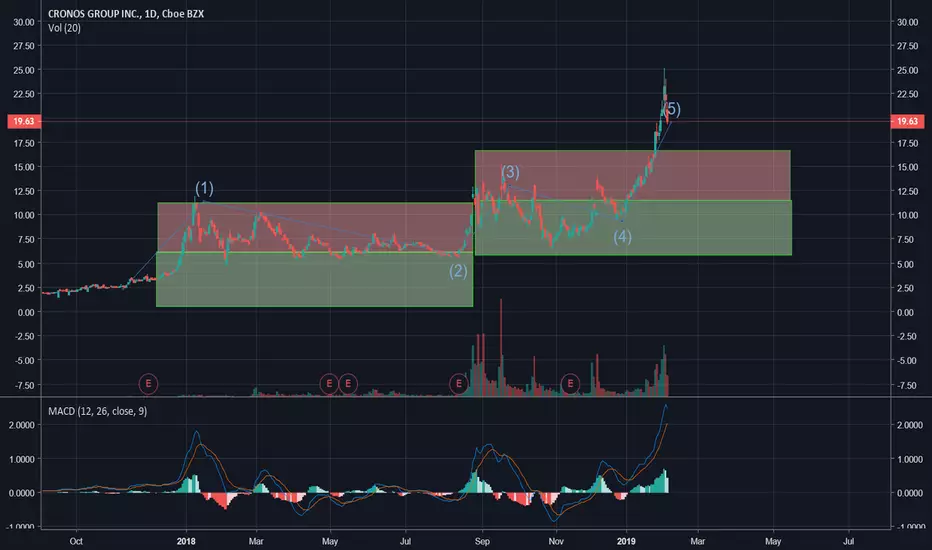Screen dimensions: 932x550
Task: Select the wave (1) annotation label
Action: 204,188
